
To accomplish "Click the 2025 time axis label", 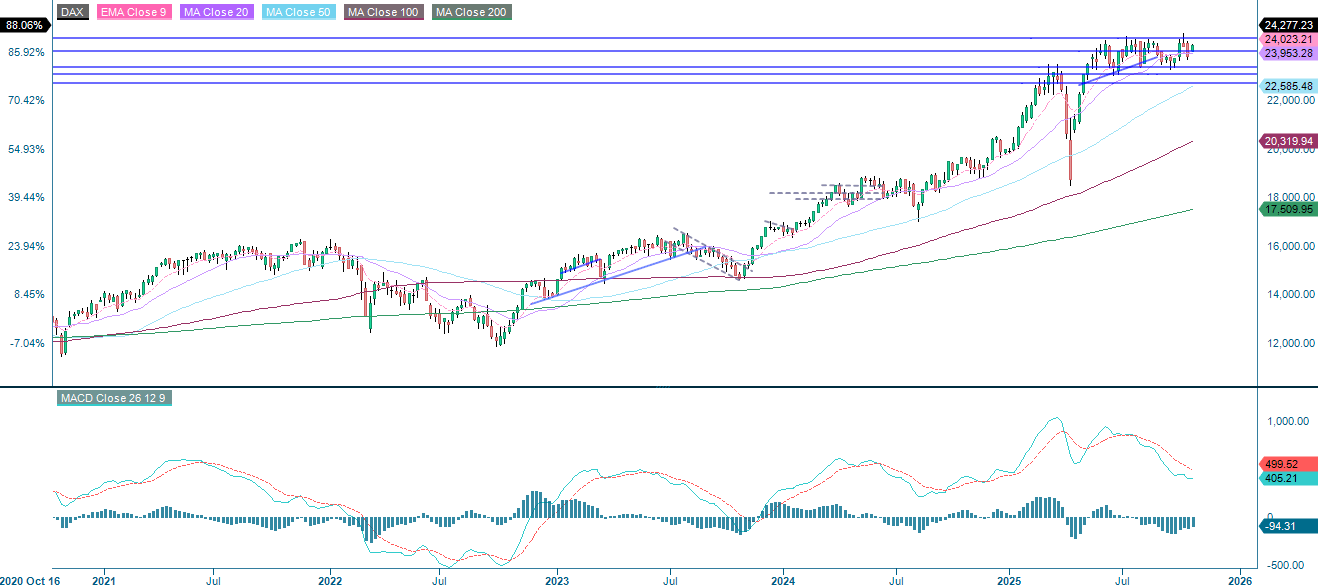I will click(1009, 579).
